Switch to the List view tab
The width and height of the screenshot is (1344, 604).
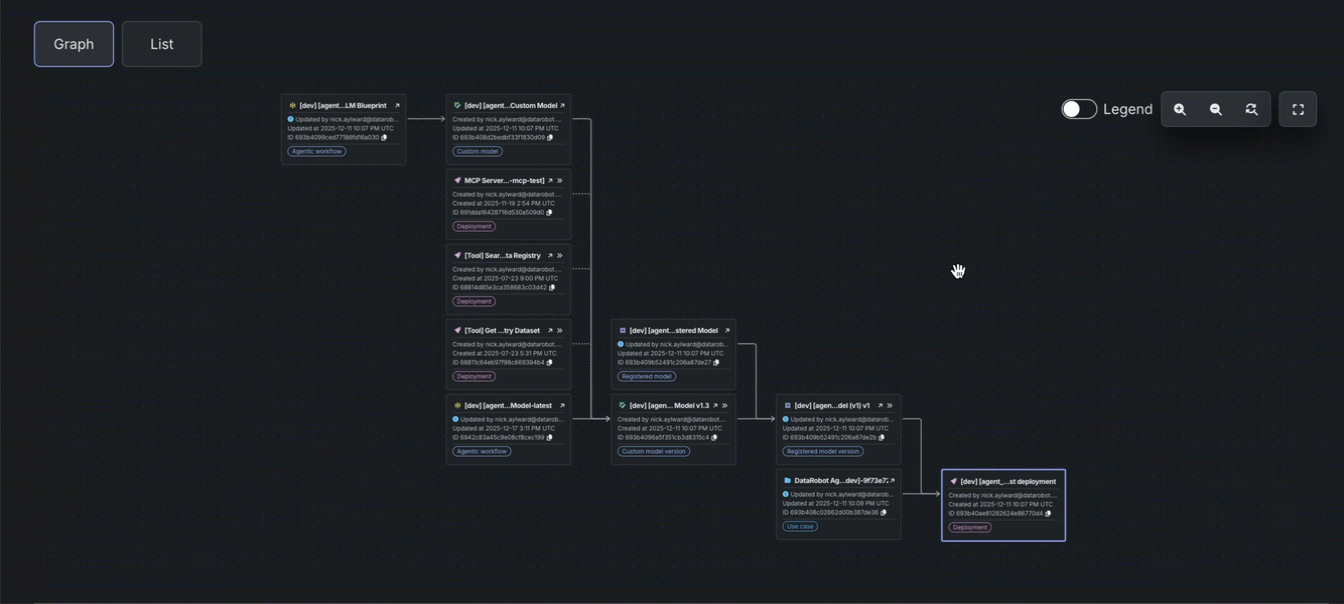(162, 44)
